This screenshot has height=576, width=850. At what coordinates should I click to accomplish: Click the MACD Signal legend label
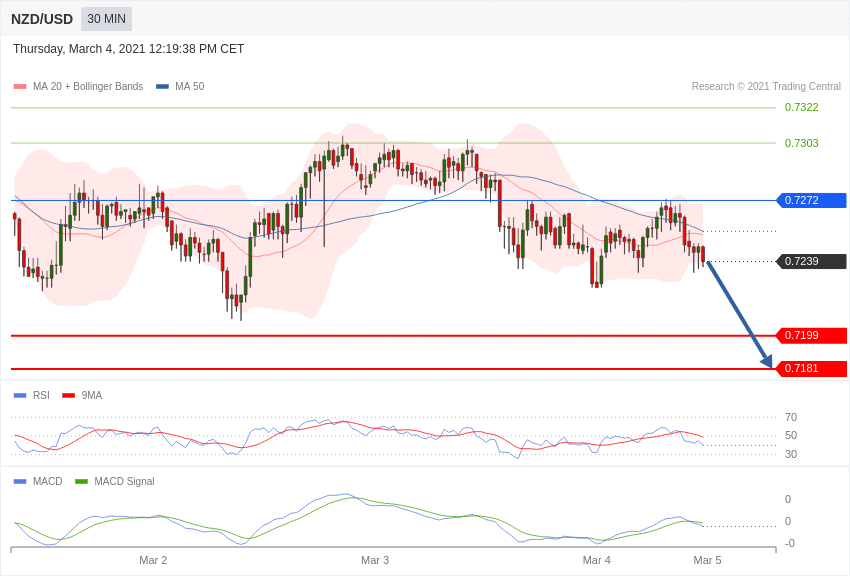(x=124, y=481)
